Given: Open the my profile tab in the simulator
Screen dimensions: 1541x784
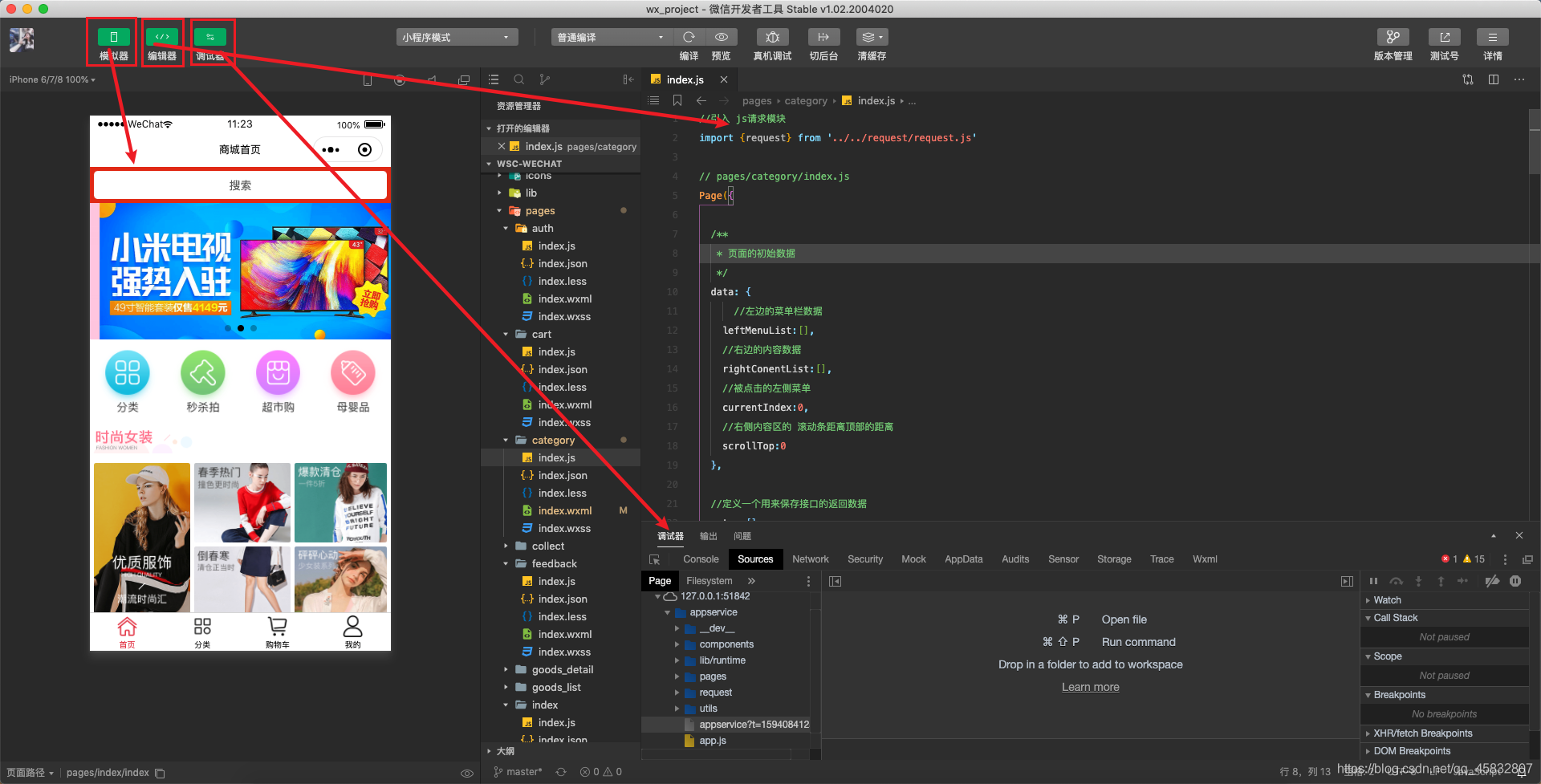Looking at the screenshot, I should coord(352,632).
